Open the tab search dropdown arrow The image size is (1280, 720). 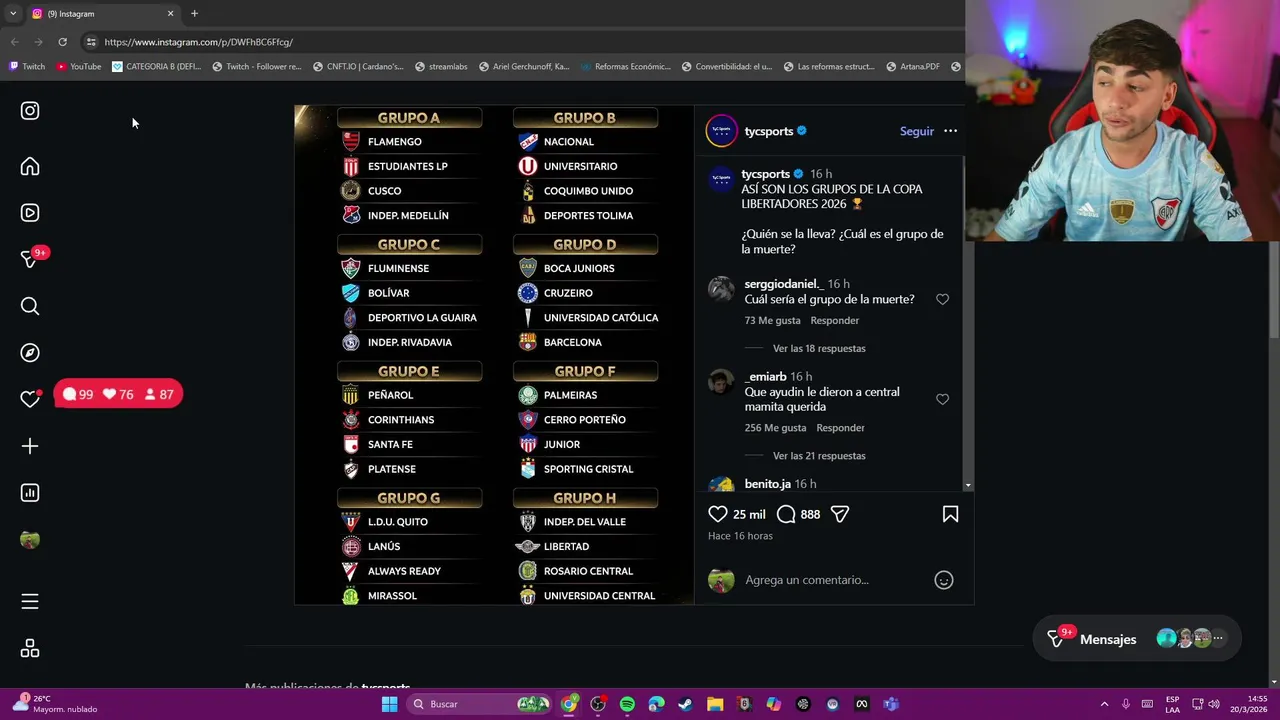point(12,14)
